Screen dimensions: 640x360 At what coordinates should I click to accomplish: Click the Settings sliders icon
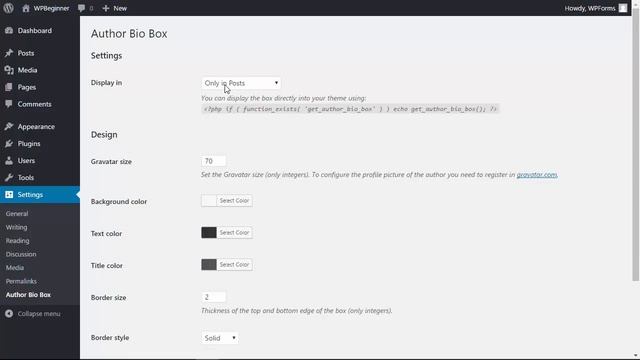point(9,195)
